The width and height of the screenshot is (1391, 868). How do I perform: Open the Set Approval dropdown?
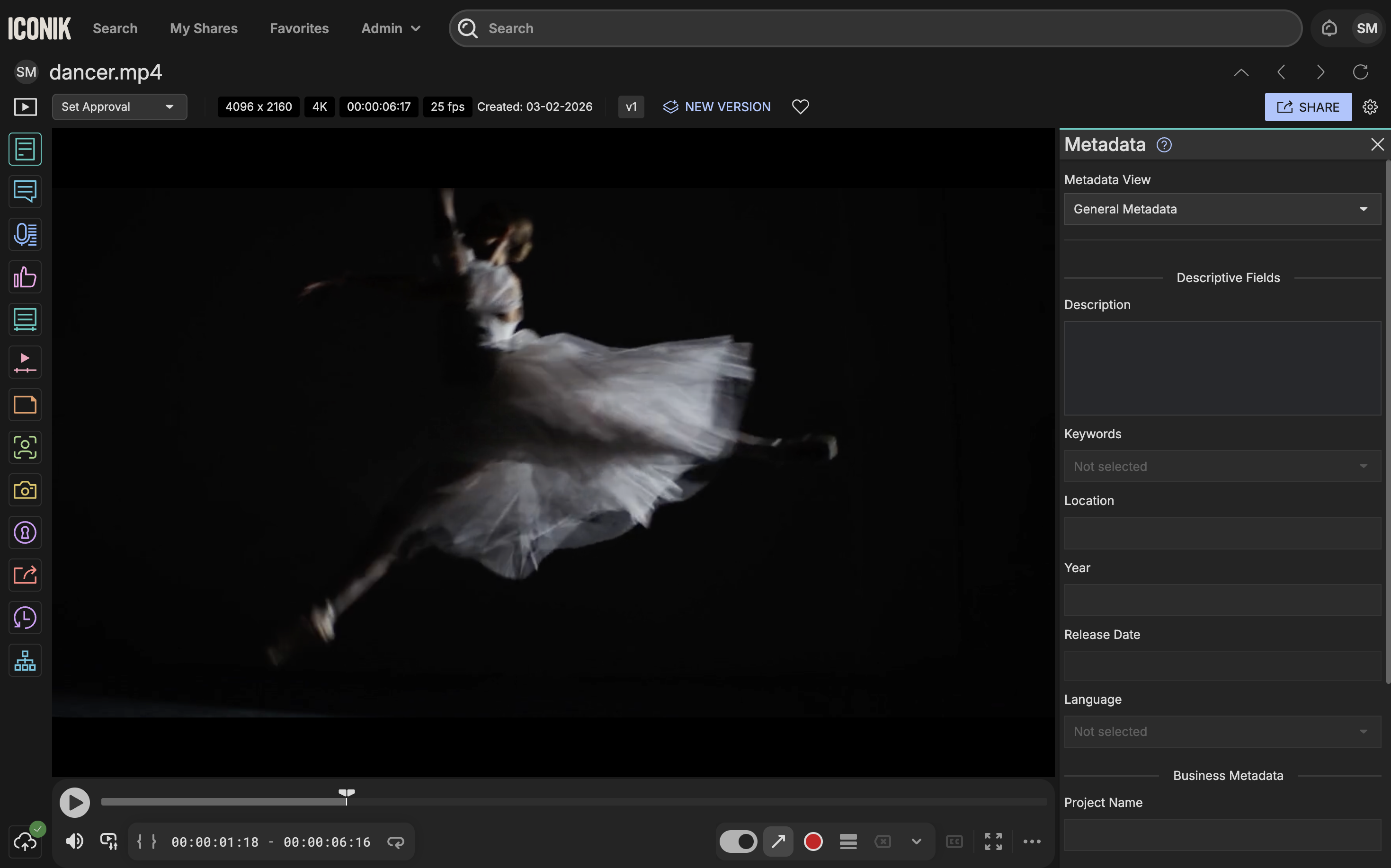pyautogui.click(x=119, y=107)
